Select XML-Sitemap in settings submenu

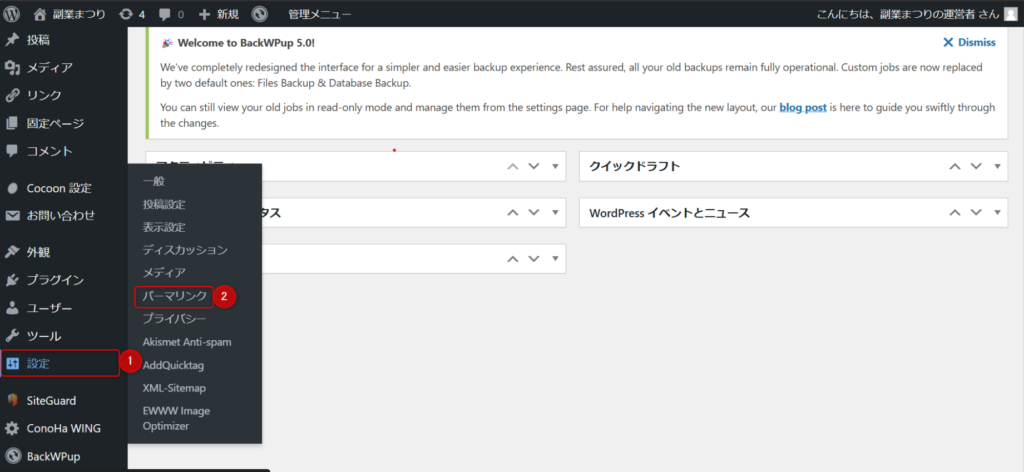click(x=174, y=388)
